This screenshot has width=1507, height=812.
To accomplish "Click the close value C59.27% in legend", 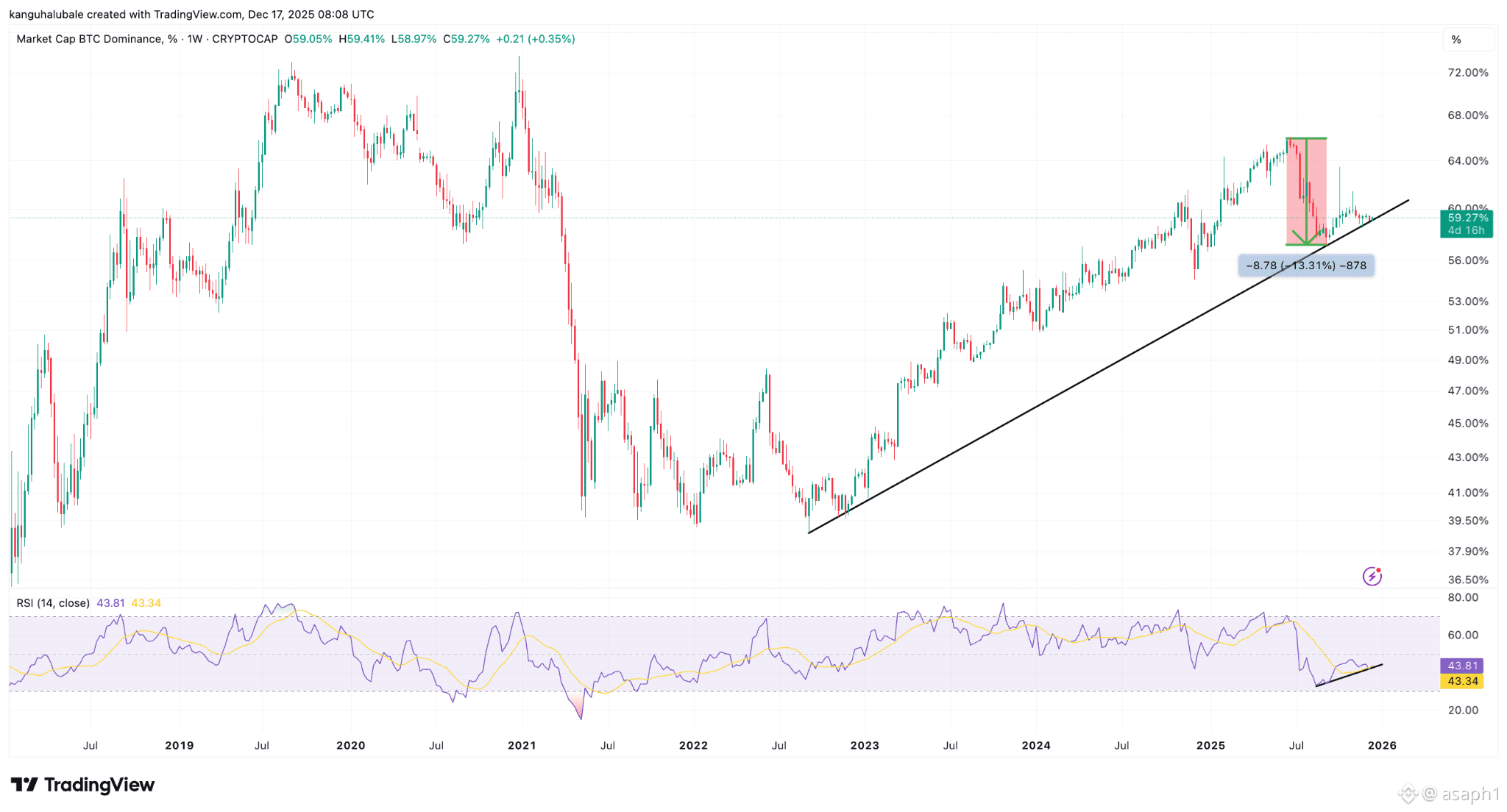I will [467, 39].
